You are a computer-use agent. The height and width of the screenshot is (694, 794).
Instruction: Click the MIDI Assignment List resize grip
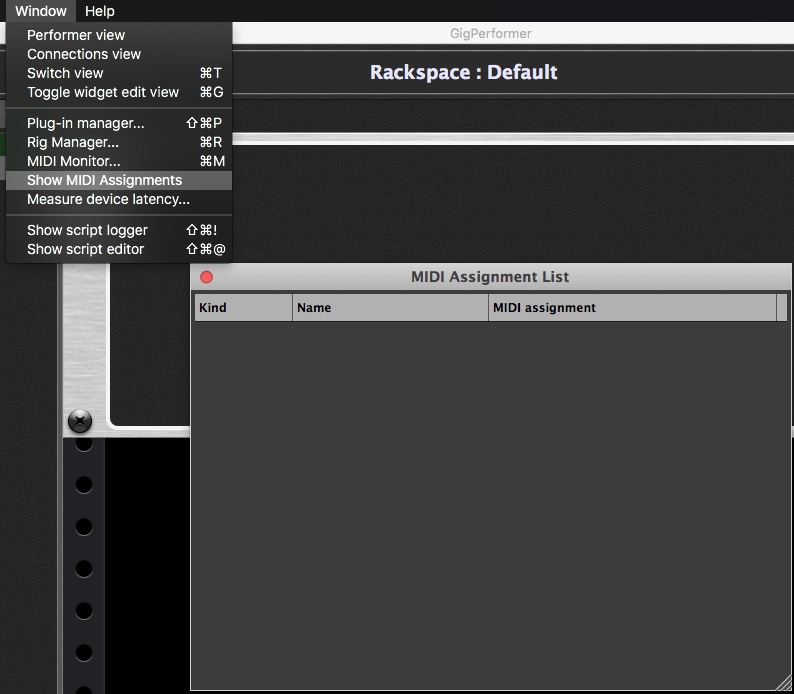pyautogui.click(x=783, y=683)
